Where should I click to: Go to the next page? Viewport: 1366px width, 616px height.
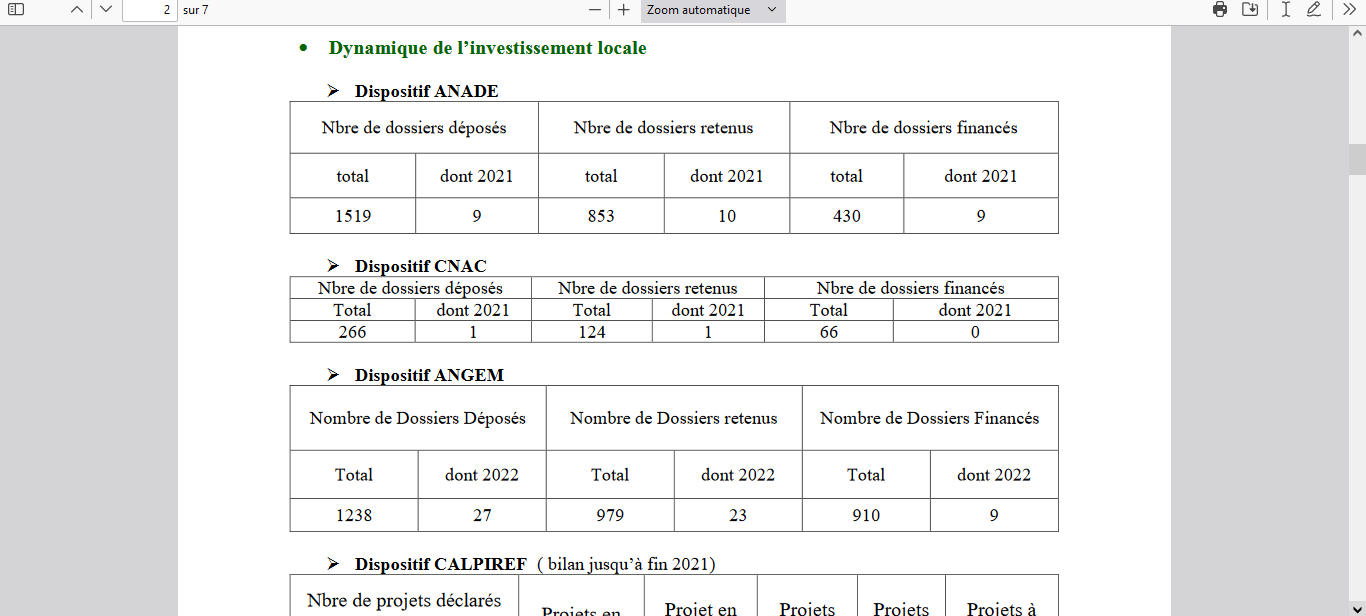pos(106,10)
